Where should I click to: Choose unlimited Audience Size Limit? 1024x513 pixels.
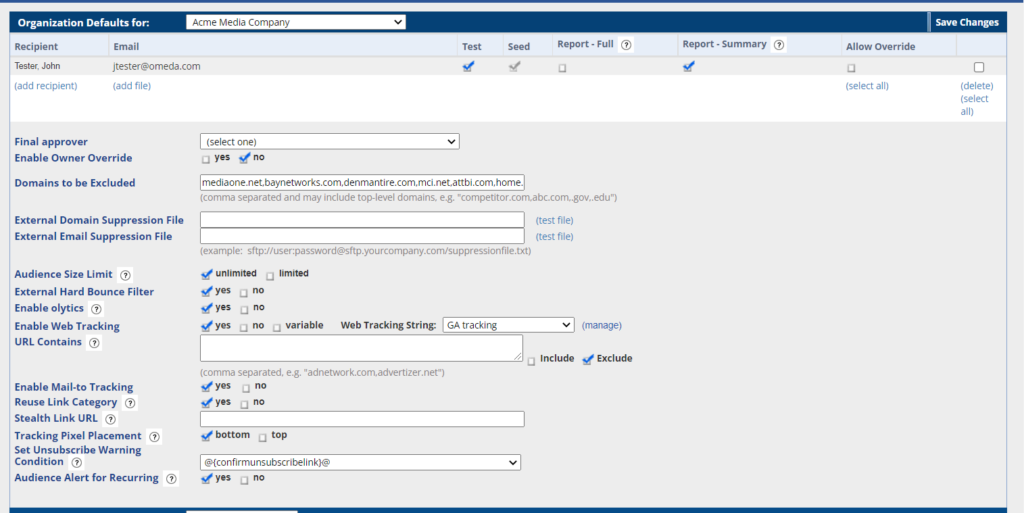pyautogui.click(x=207, y=274)
